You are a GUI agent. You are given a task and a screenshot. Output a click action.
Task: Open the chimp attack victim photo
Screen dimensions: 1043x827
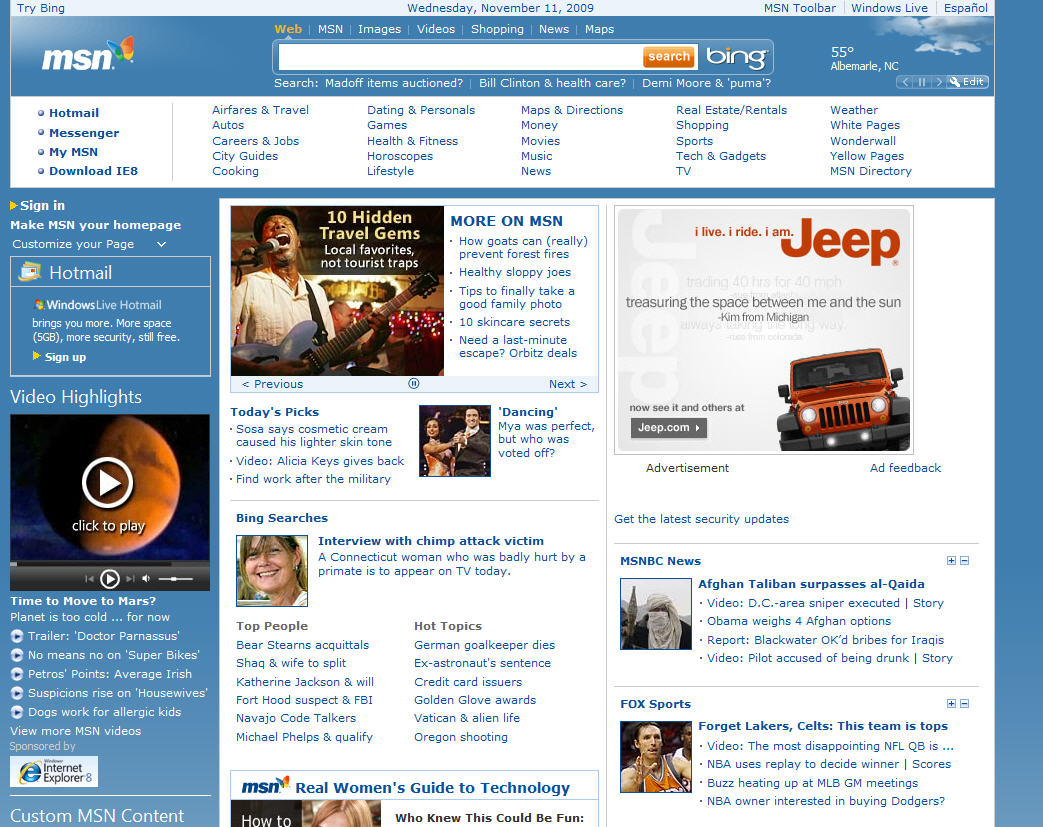point(272,571)
